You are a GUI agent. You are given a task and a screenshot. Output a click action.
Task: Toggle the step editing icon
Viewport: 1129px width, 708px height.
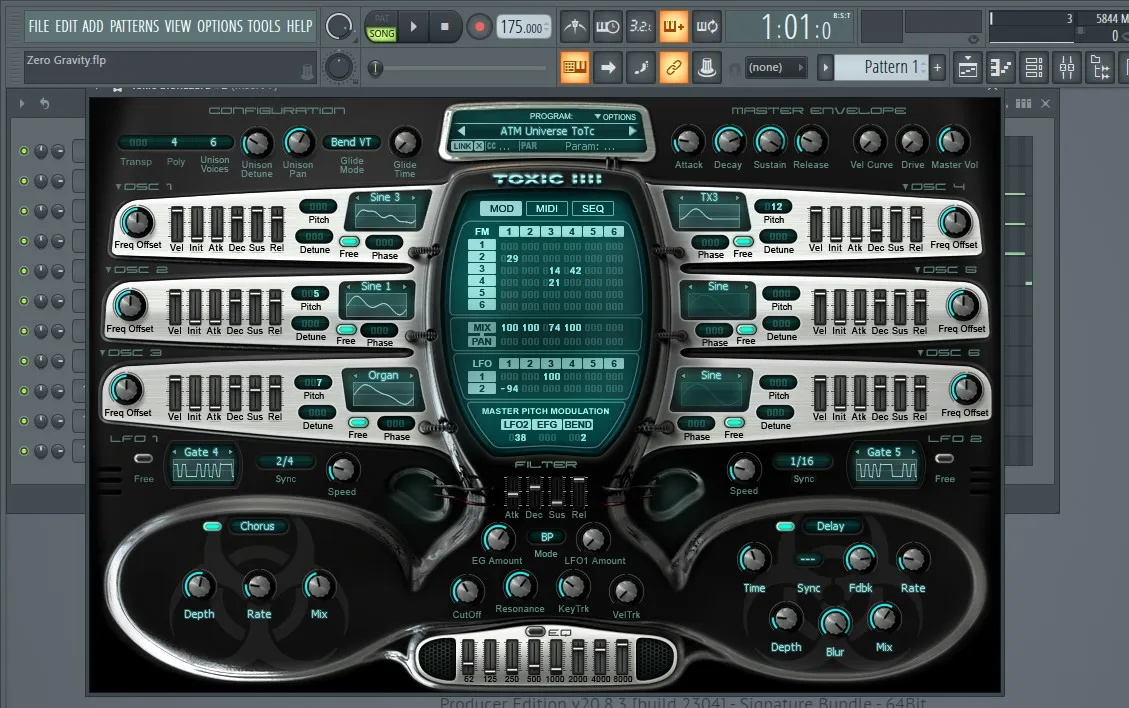[641, 68]
